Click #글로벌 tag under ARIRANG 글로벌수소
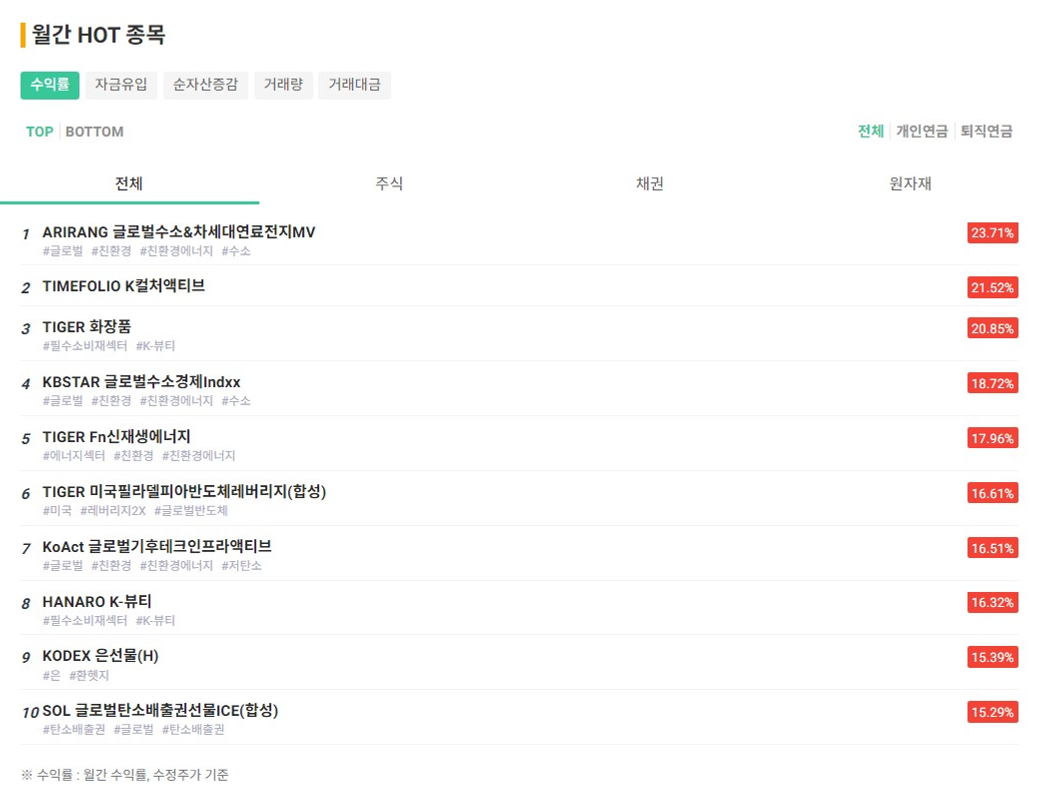The height and width of the screenshot is (804, 1055). click(63, 251)
